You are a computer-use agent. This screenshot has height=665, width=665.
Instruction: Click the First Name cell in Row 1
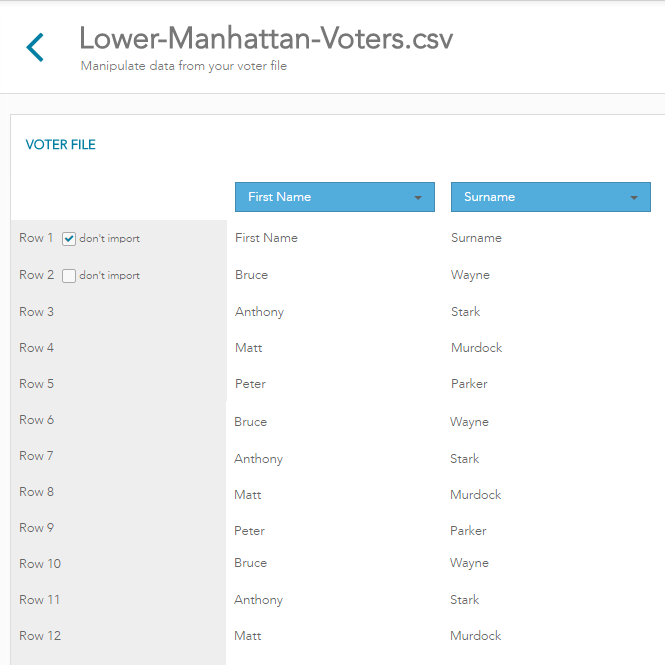pyautogui.click(x=266, y=238)
